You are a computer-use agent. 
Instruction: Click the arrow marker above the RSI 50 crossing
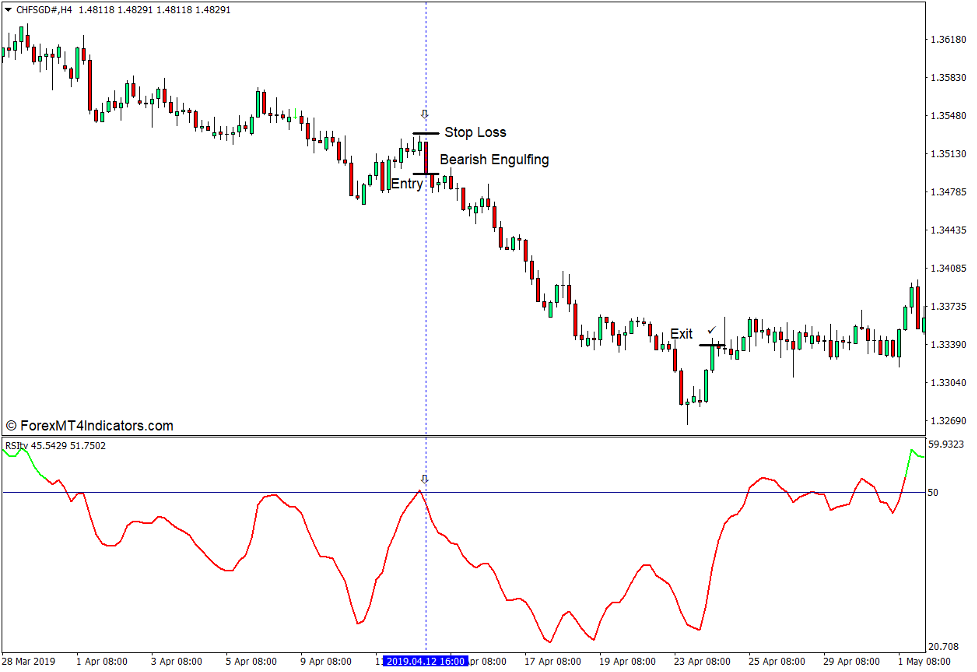[x=425, y=479]
